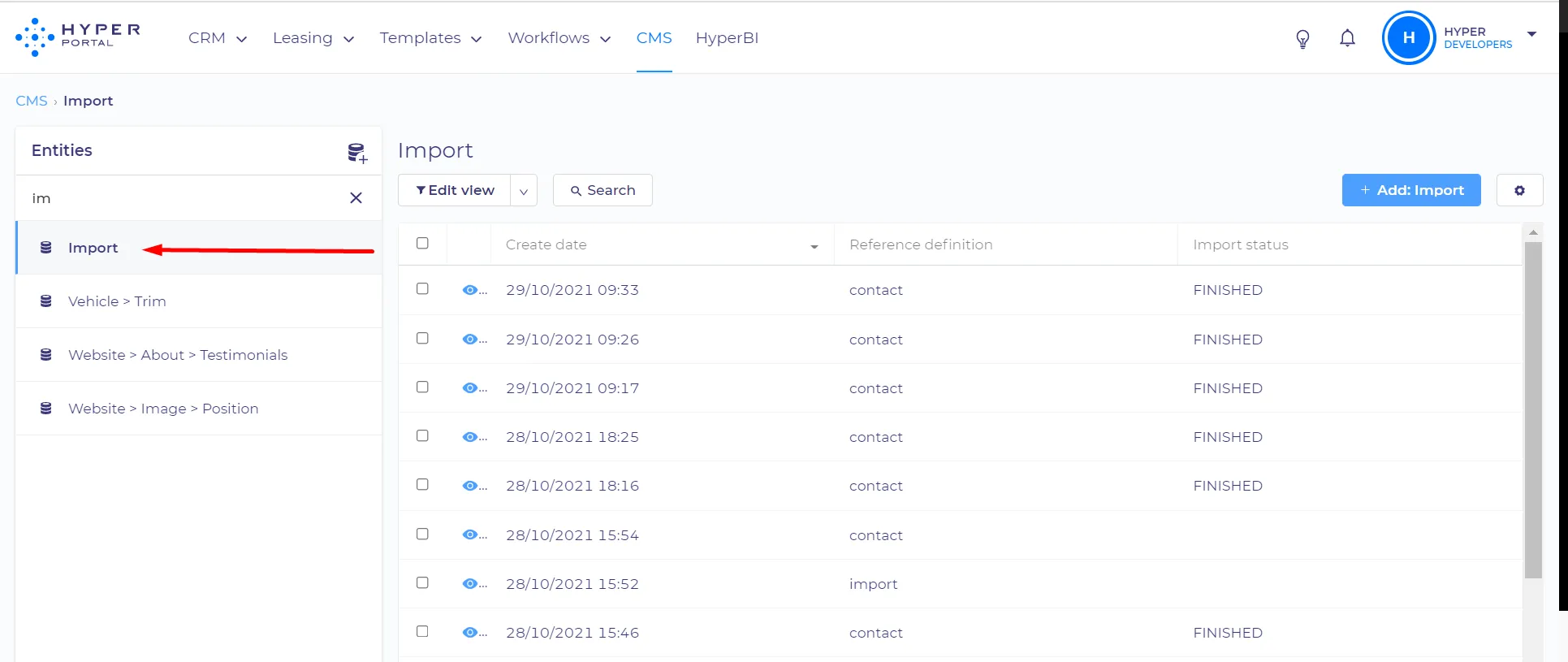Open the lightbulb tips icon

(1302, 38)
